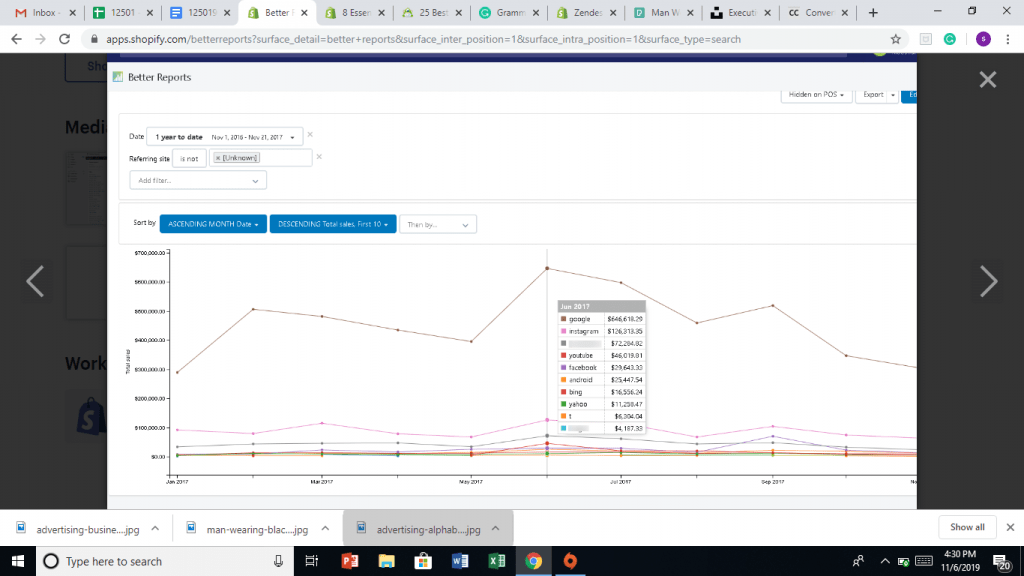The image size is (1024, 576).
Task: Switch to the Zendesk tab
Action: [x=586, y=12]
